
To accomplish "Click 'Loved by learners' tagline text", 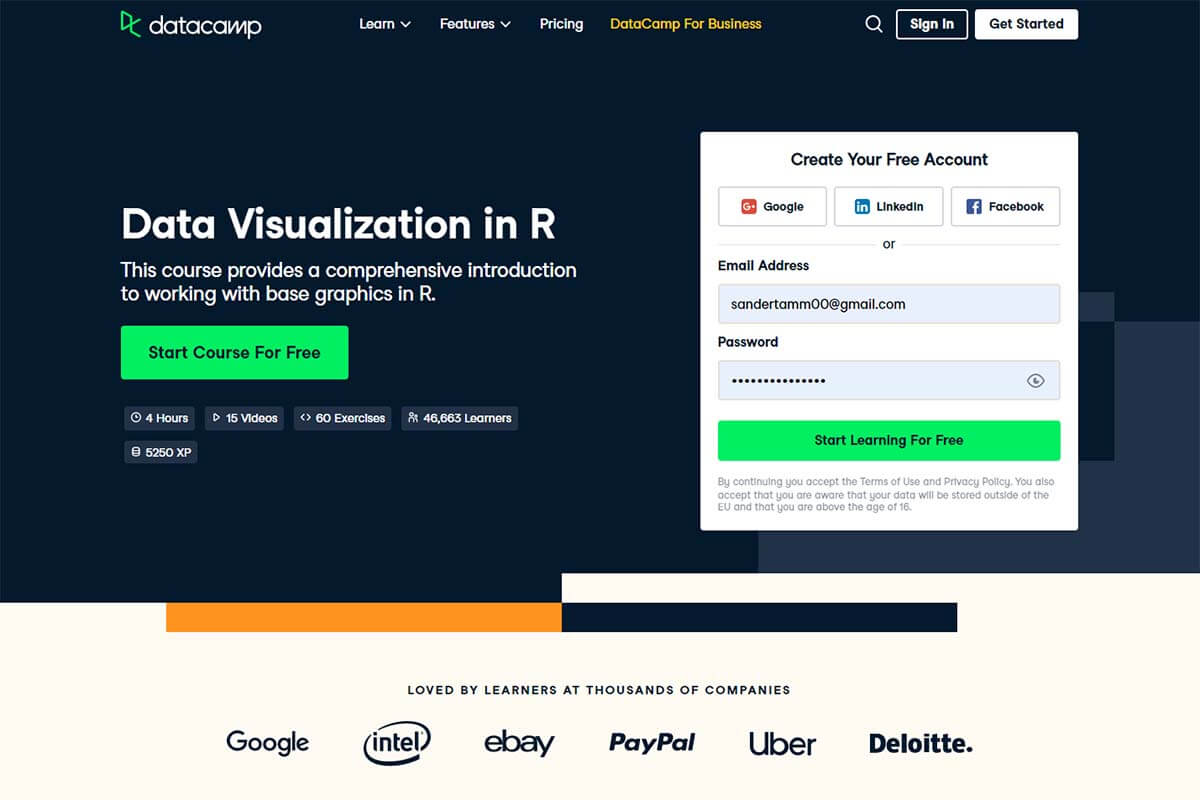I will pos(599,690).
